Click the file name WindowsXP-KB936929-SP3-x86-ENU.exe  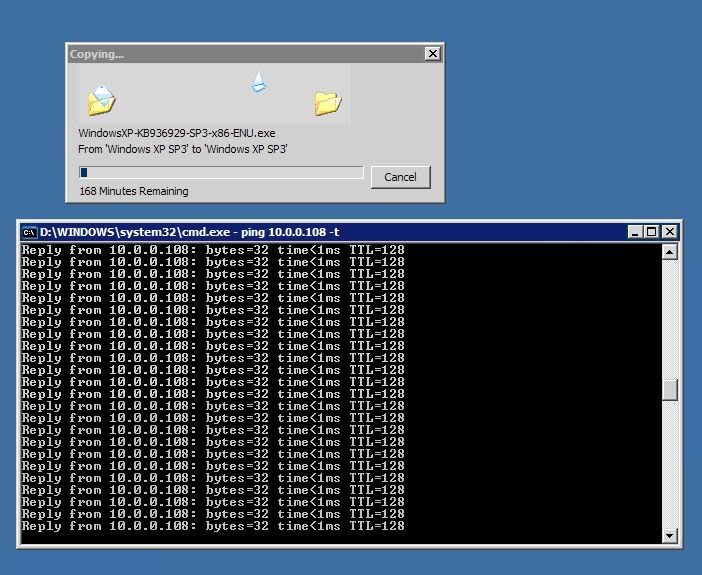177,133
